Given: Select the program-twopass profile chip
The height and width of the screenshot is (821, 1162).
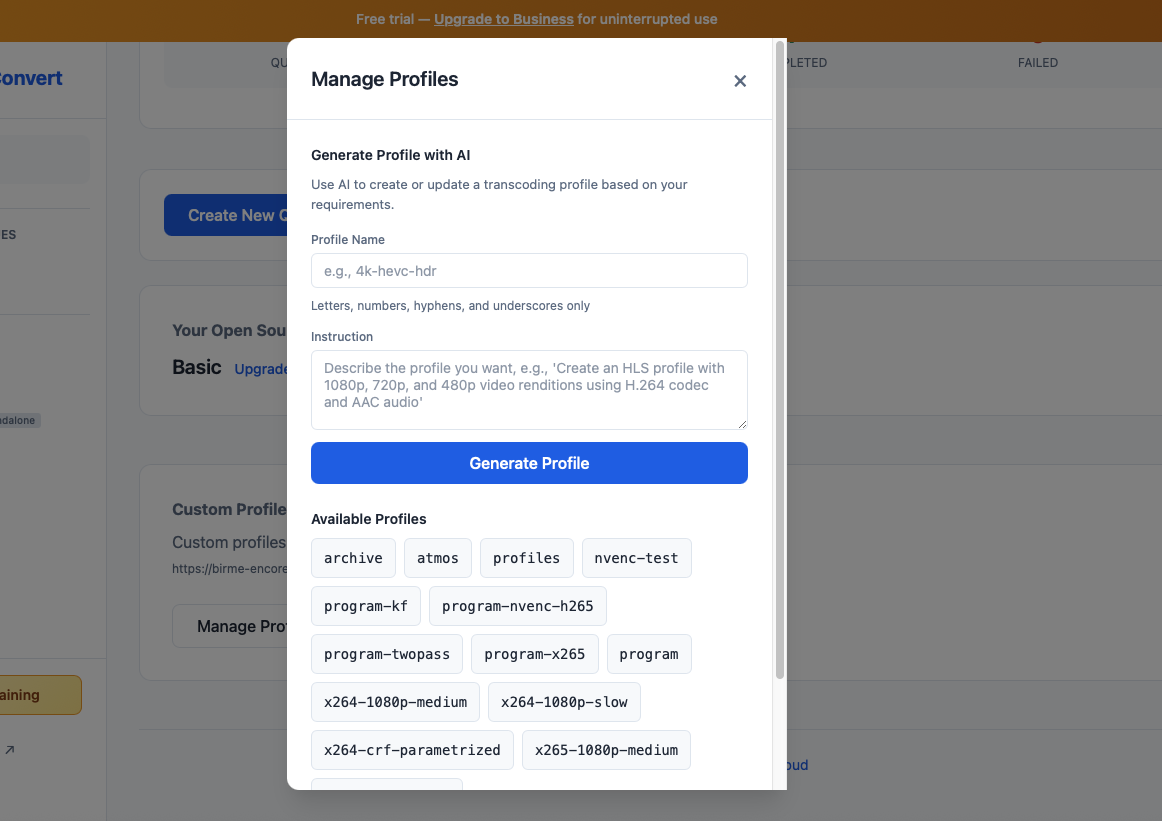Looking at the screenshot, I should (x=386, y=654).
